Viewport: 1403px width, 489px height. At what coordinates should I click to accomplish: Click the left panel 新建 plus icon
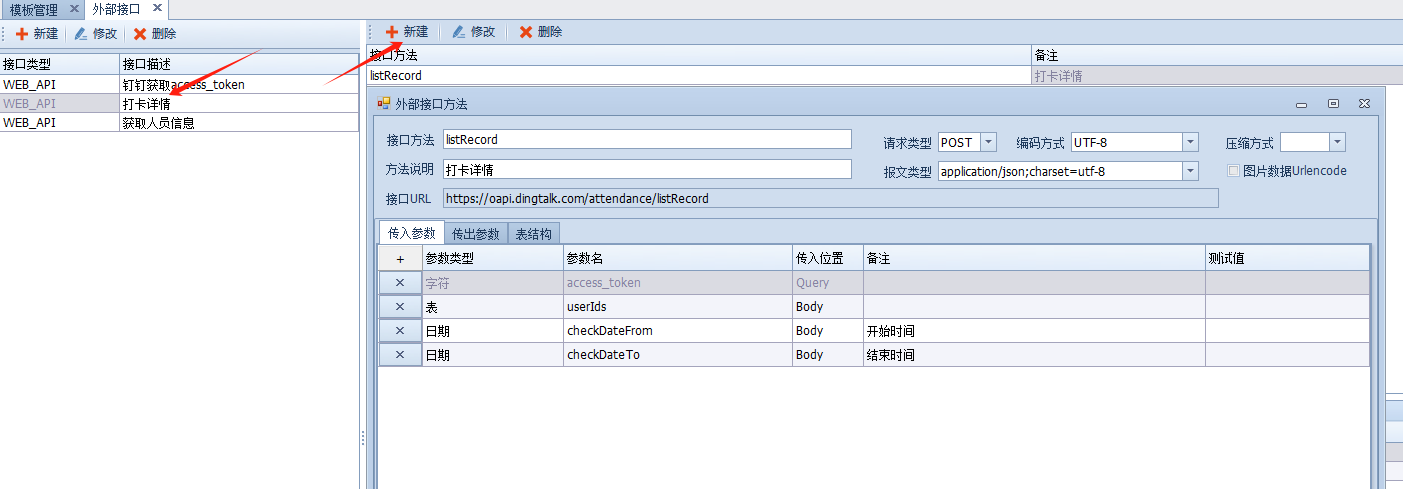(22, 34)
